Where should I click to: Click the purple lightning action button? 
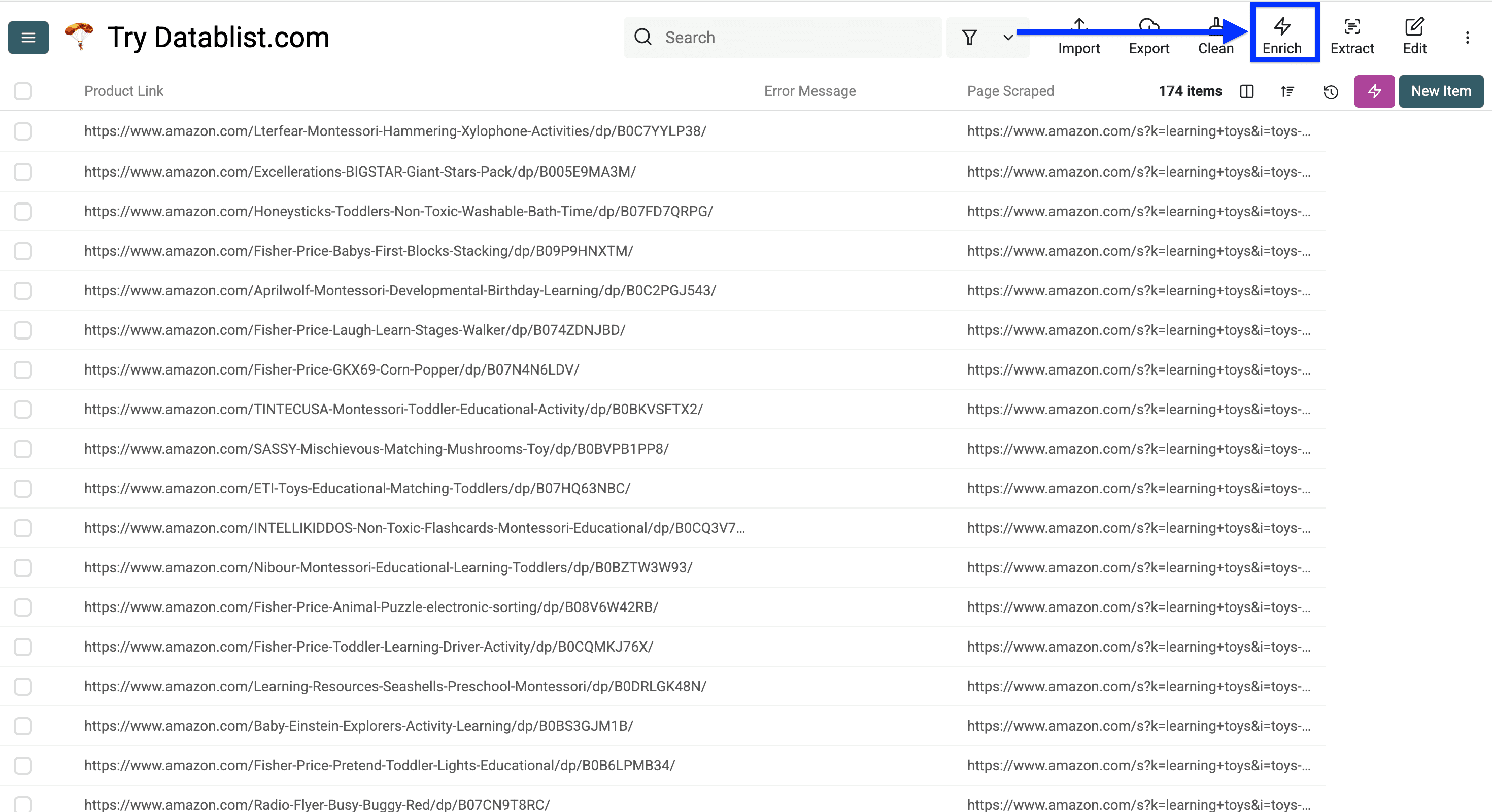(1374, 91)
